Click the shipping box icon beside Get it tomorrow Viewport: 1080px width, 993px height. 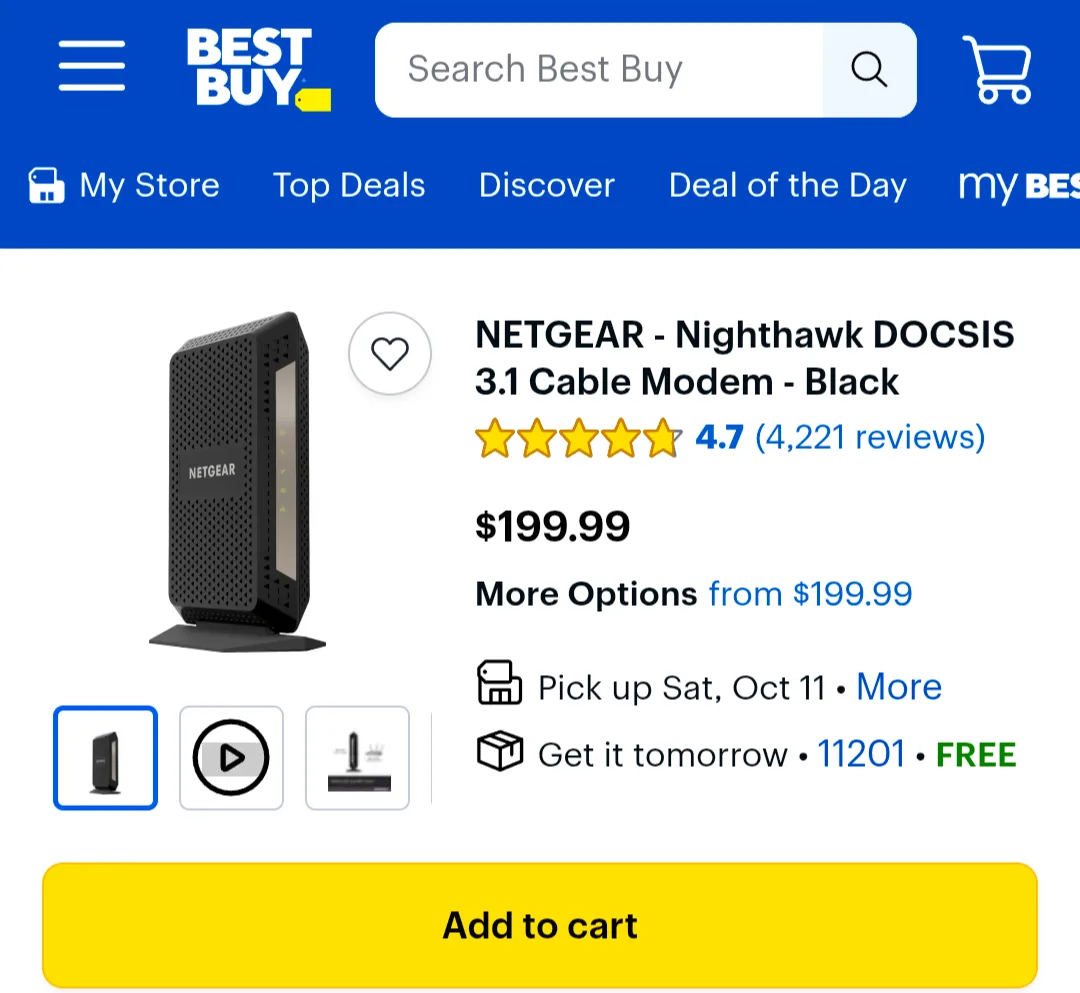pyautogui.click(x=500, y=753)
